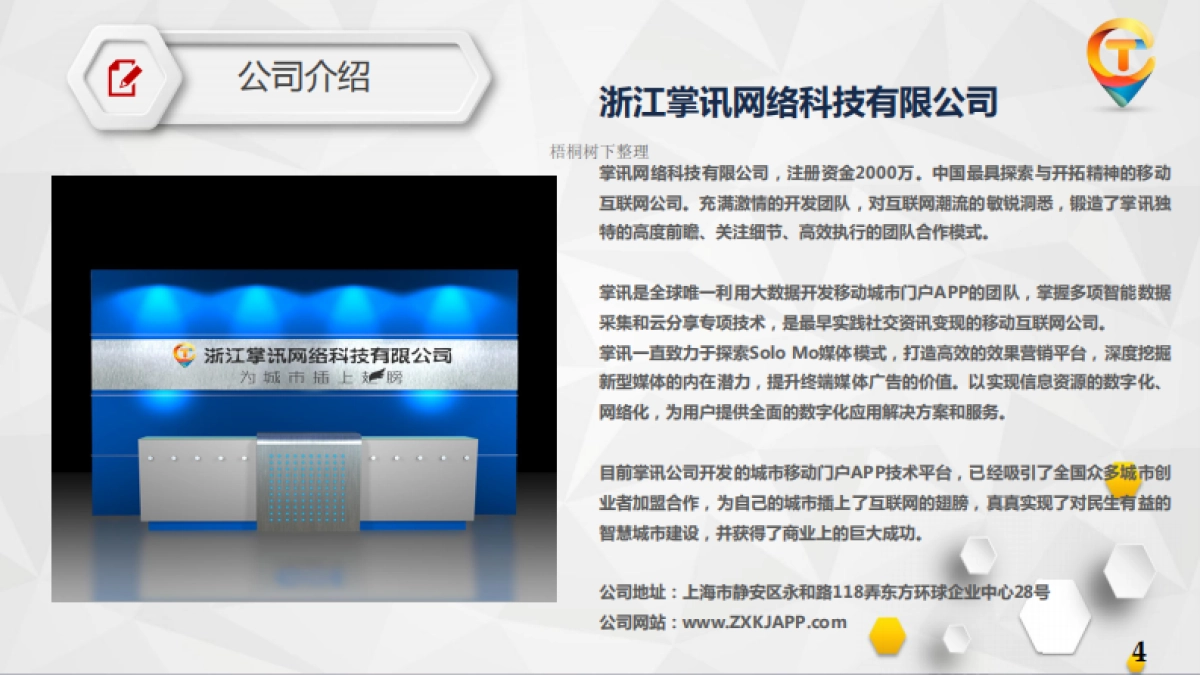Click the page number 4
Image resolution: width=1200 pixels, height=675 pixels.
point(1140,652)
